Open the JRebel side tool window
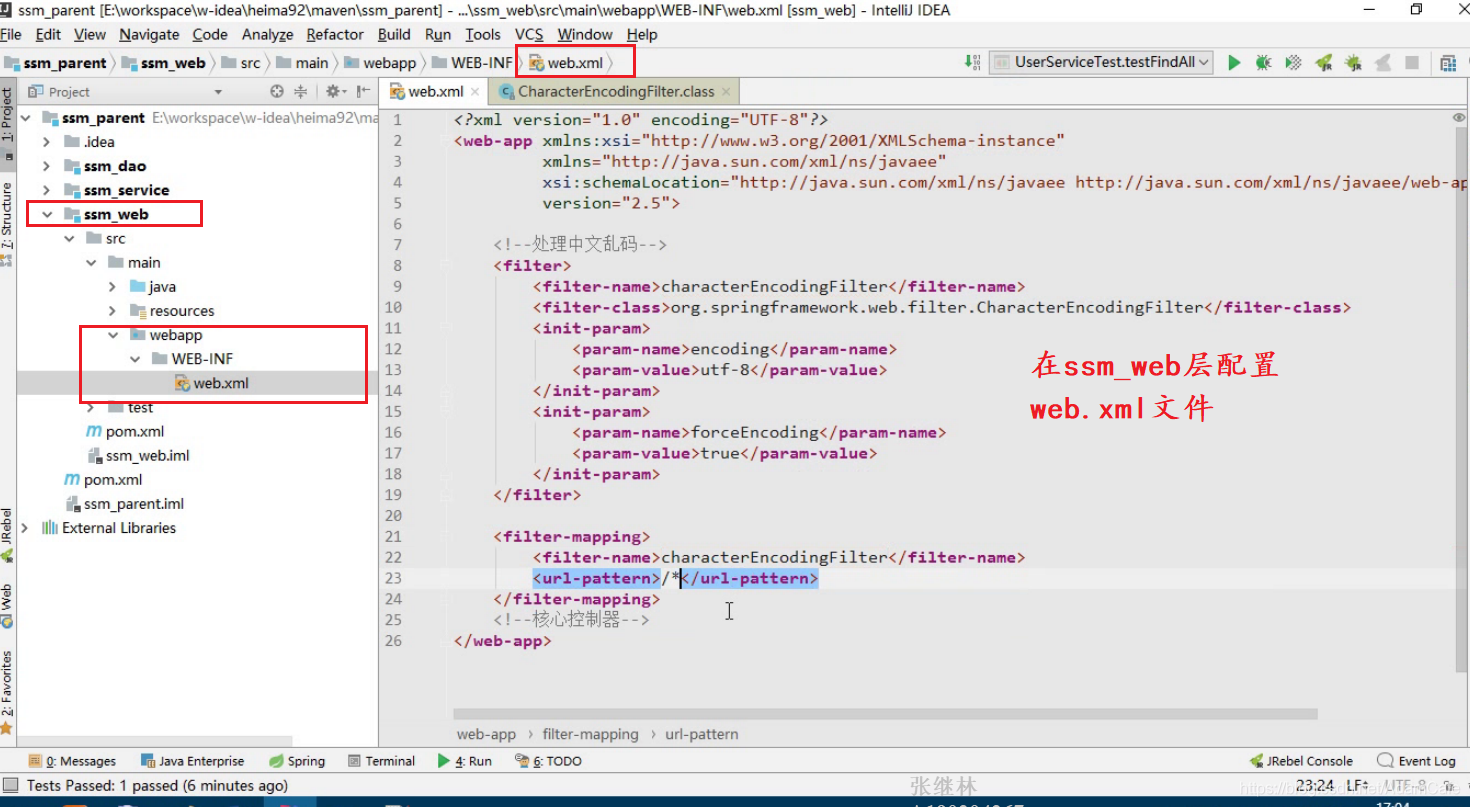This screenshot has height=807, width=1470. (x=7, y=535)
